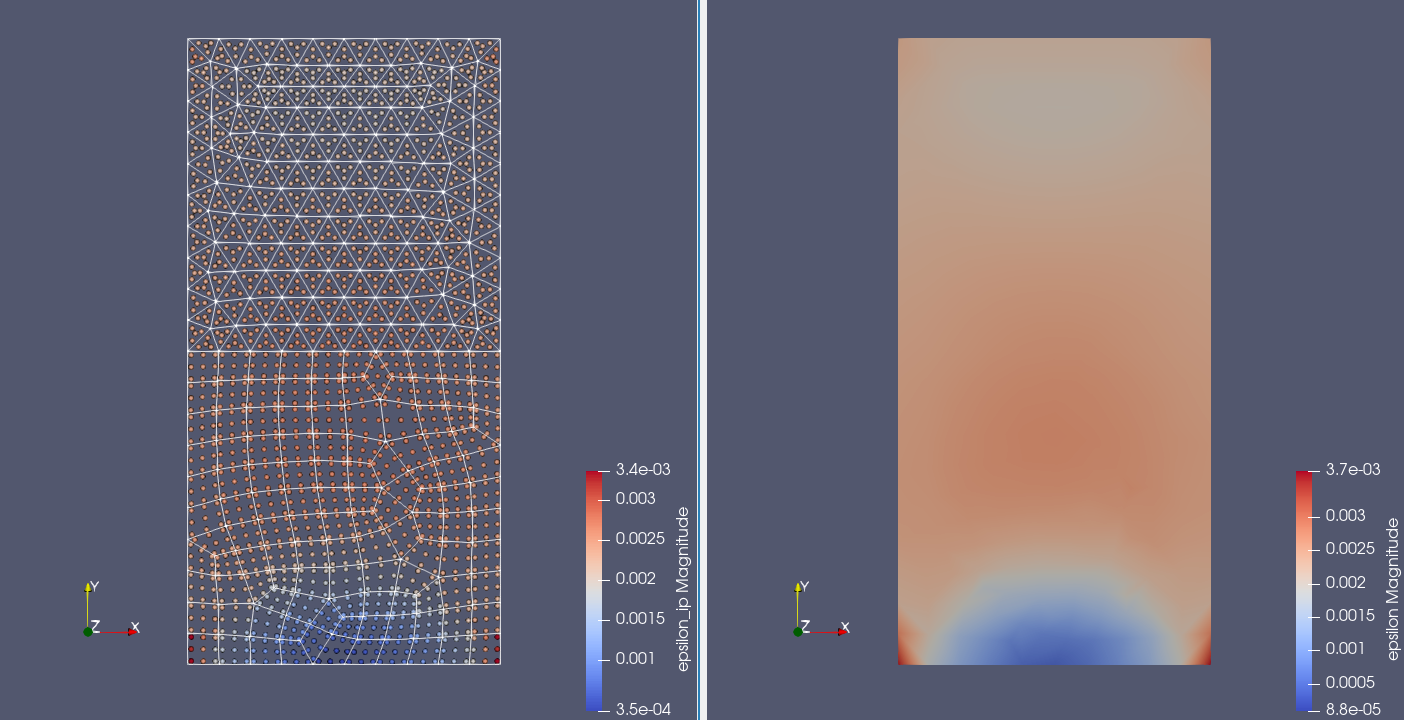Image resolution: width=1404 pixels, height=720 pixels.
Task: Select the yellow Y axis arrow in left view
Action: pos(88,590)
